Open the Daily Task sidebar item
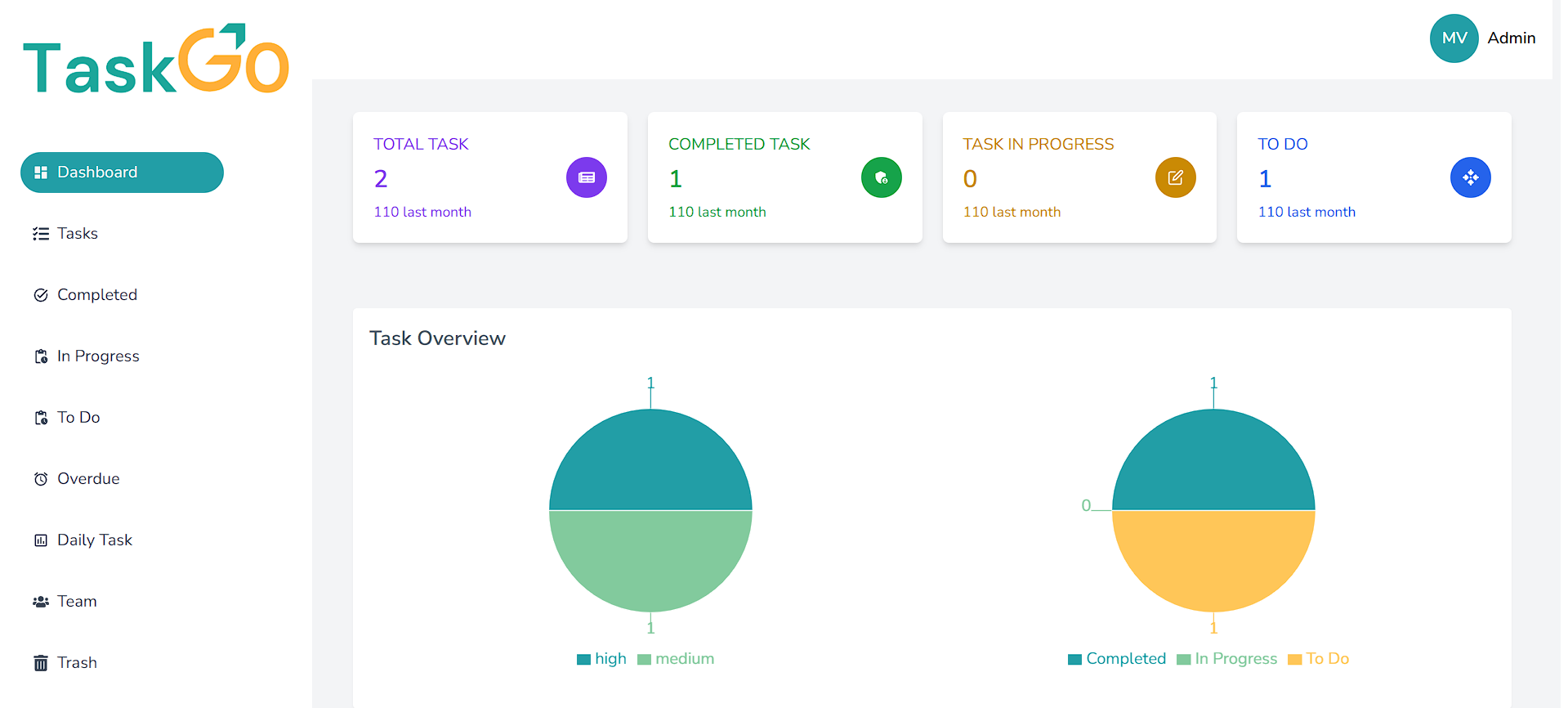 (94, 540)
